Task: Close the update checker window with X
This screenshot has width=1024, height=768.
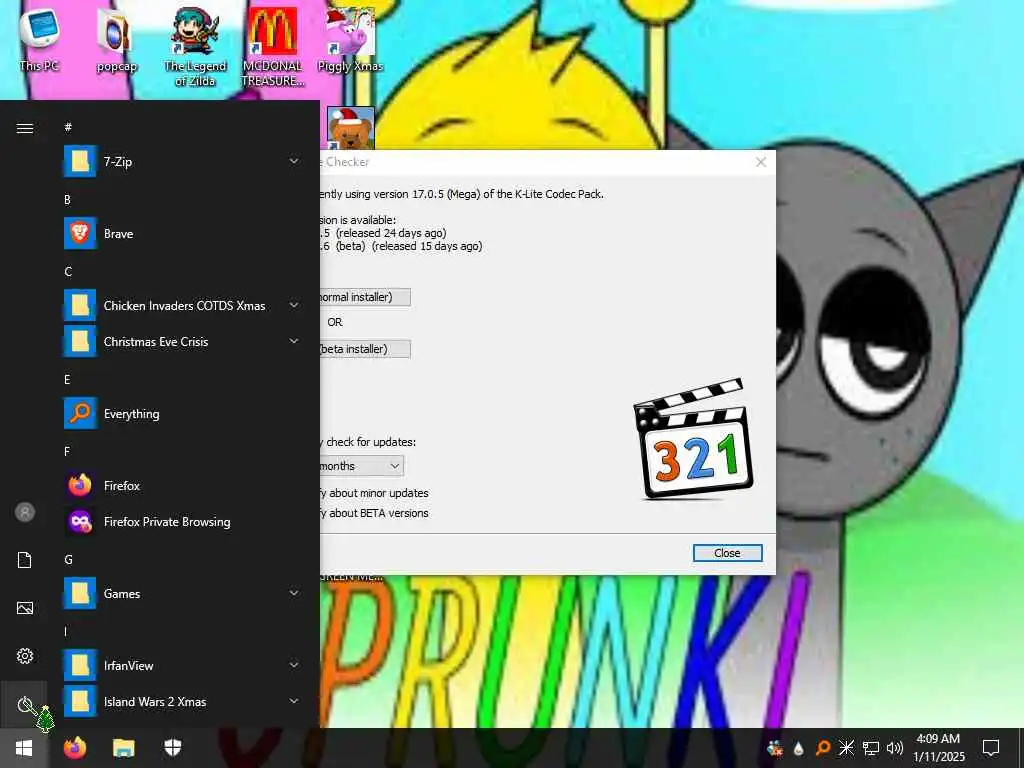Action: pyautogui.click(x=760, y=162)
